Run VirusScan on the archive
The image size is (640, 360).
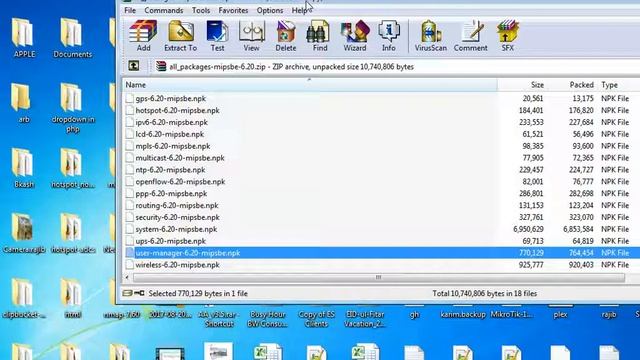point(431,36)
